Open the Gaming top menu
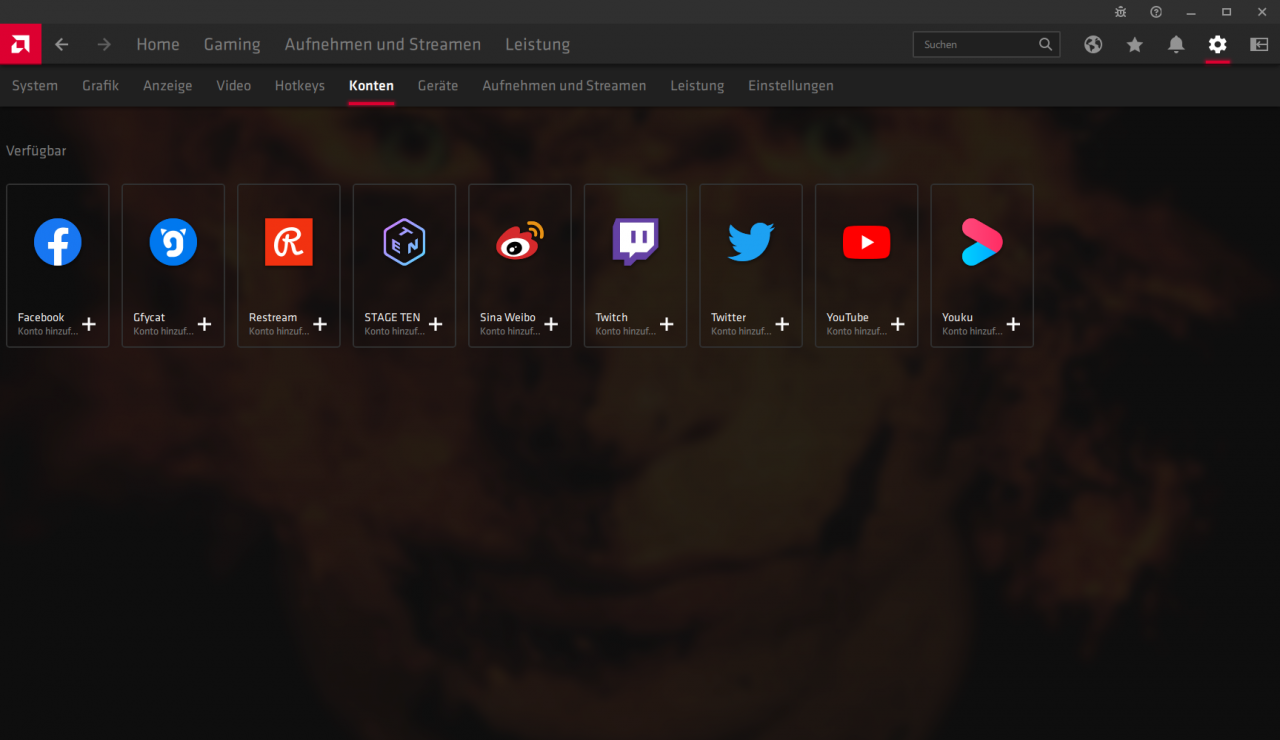The image size is (1280, 740). (x=232, y=45)
